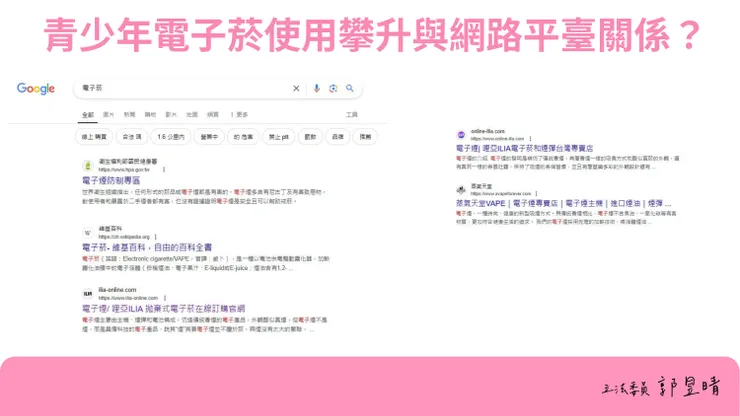Screen dimensions: 740x416
Task: Clear the search box with the X icon
Action: tap(296, 88)
